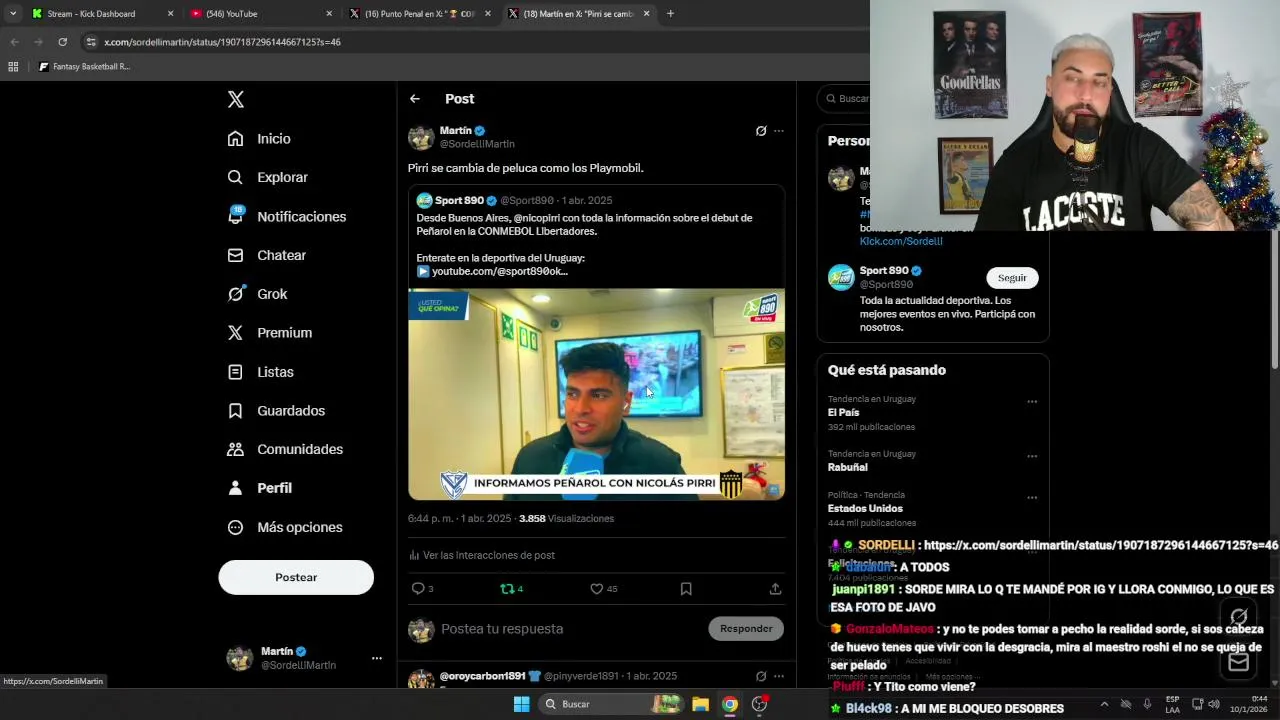Like the post with heart icon
The height and width of the screenshot is (720, 1280).
596,589
